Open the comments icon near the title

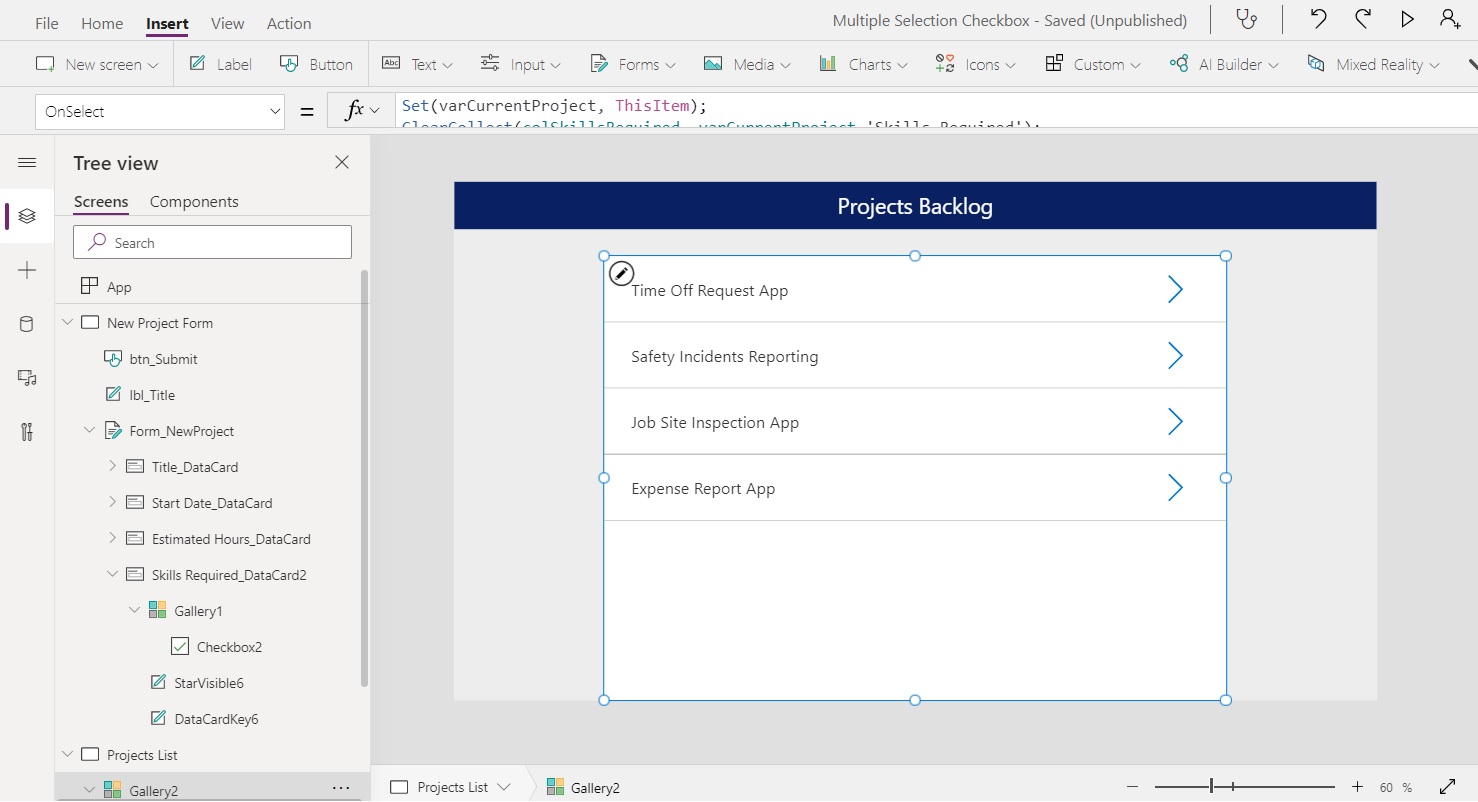[x=1247, y=18]
